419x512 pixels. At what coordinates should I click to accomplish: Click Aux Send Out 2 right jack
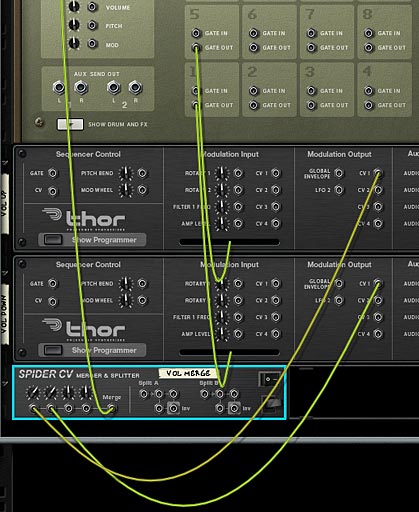point(135,87)
